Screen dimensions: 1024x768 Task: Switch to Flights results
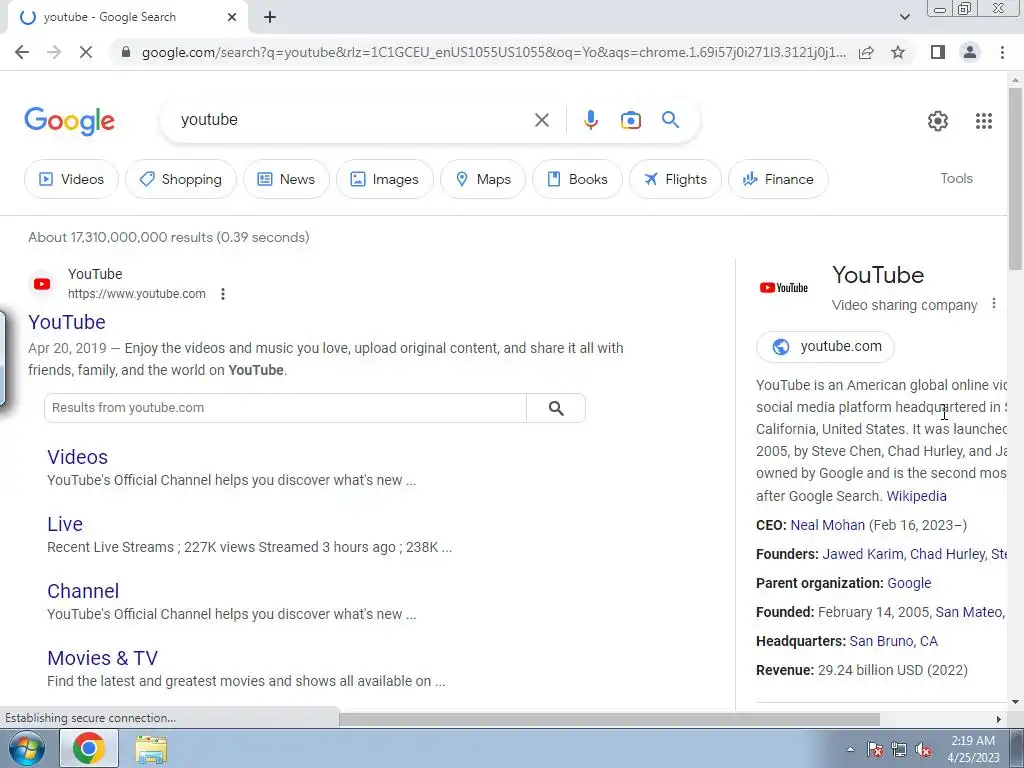click(675, 179)
